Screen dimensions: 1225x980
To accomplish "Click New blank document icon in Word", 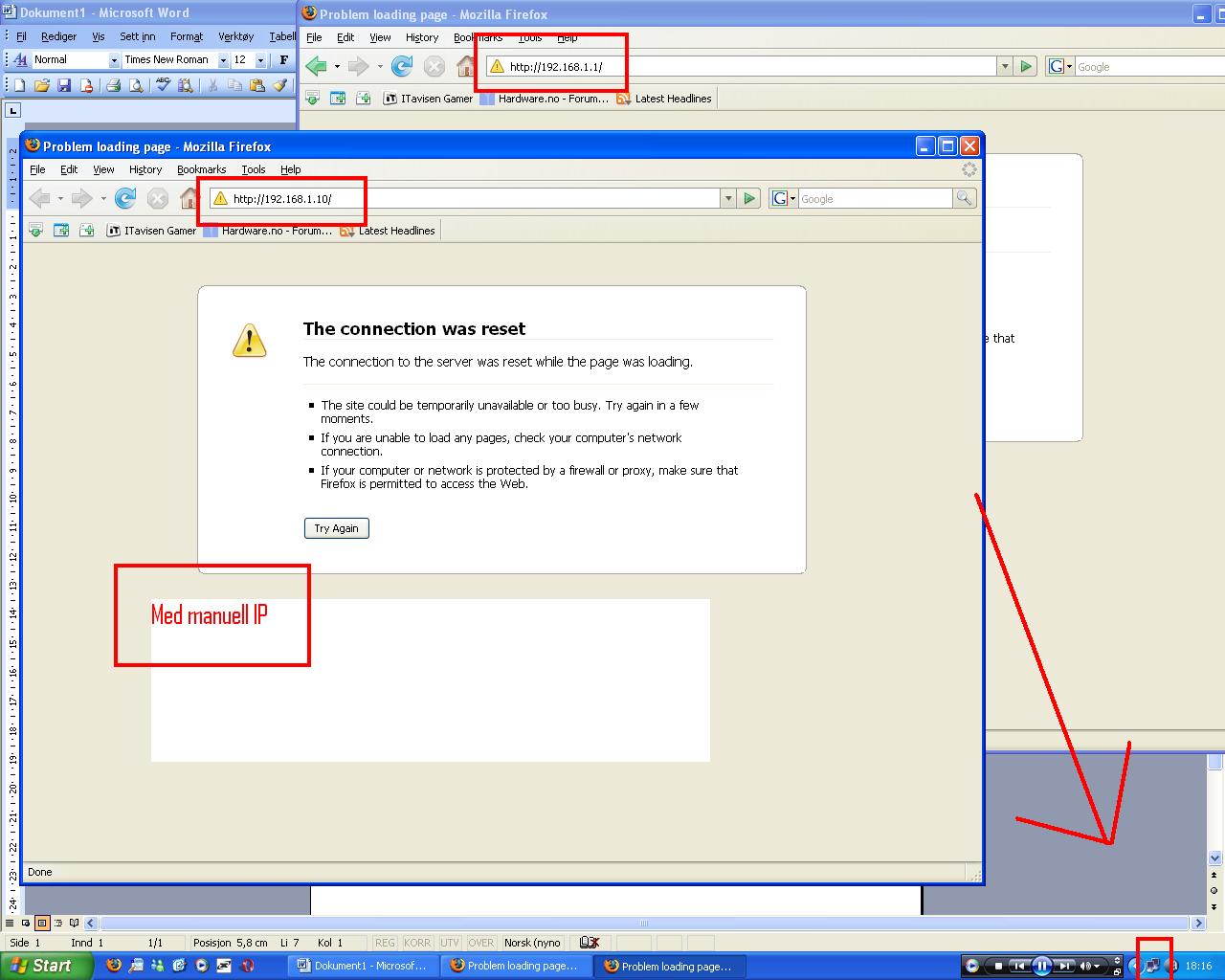I will (19, 85).
